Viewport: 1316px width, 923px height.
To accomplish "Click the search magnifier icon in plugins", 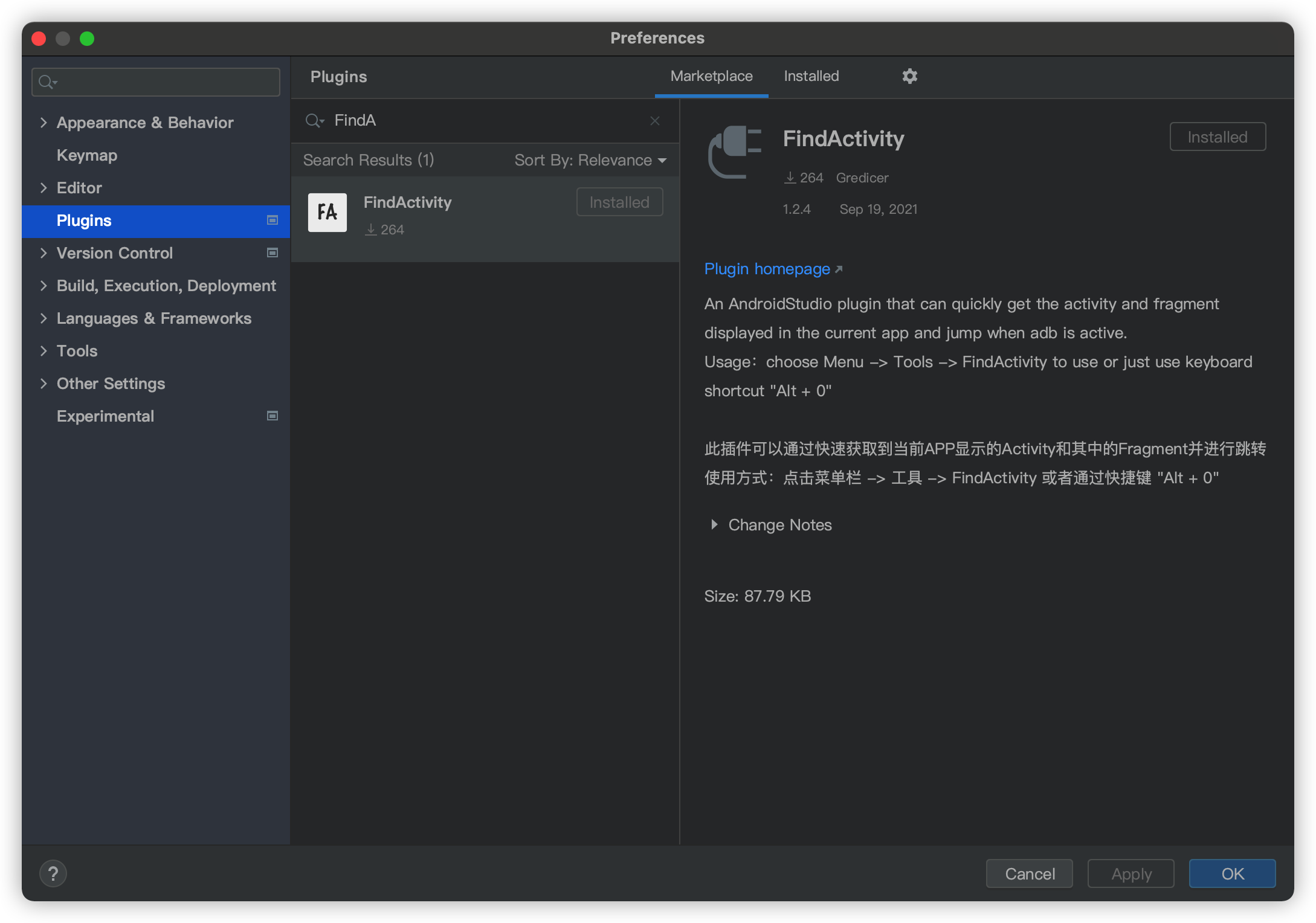I will [314, 120].
